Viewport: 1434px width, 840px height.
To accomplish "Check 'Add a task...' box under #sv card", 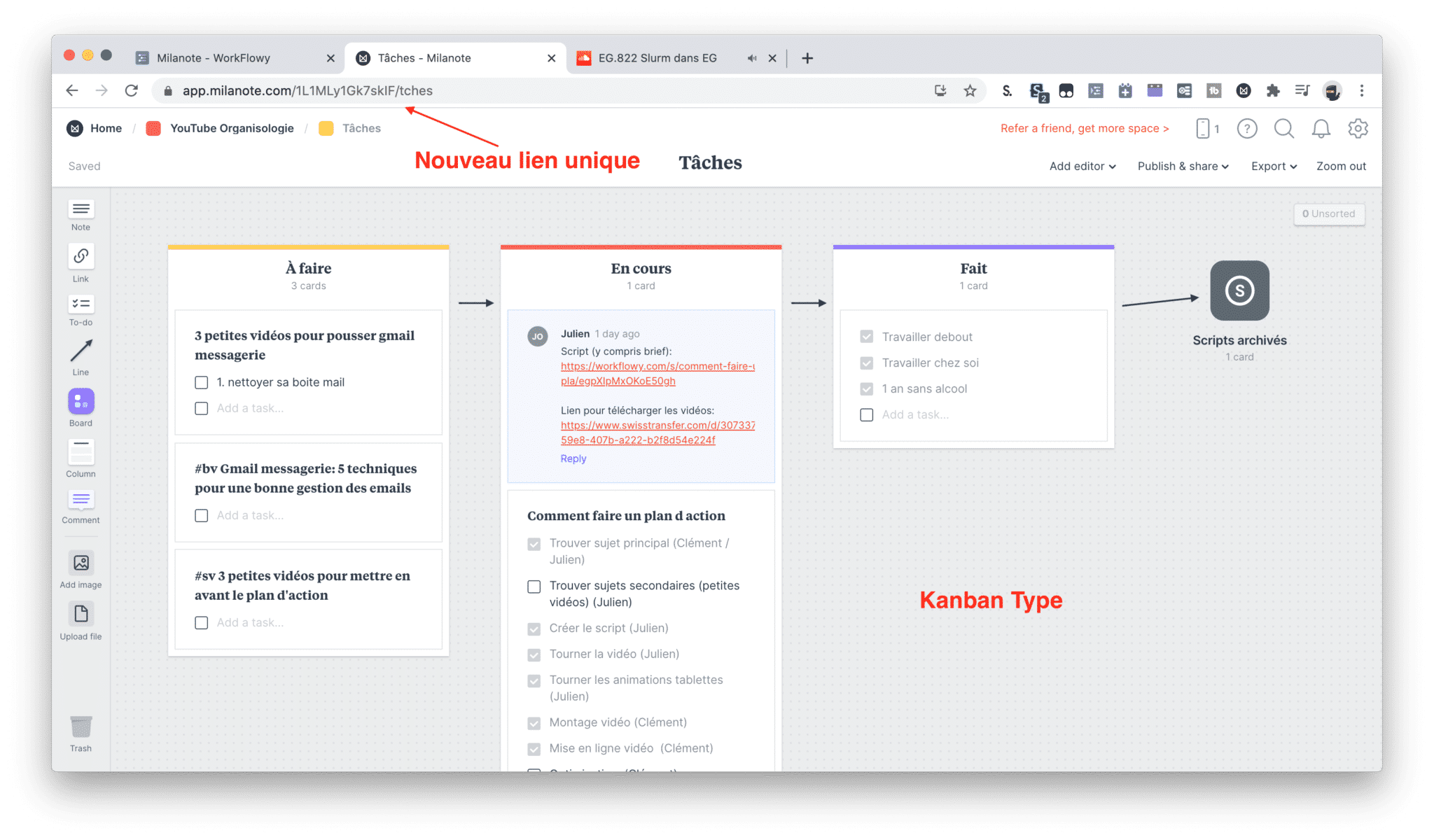I will 202,622.
